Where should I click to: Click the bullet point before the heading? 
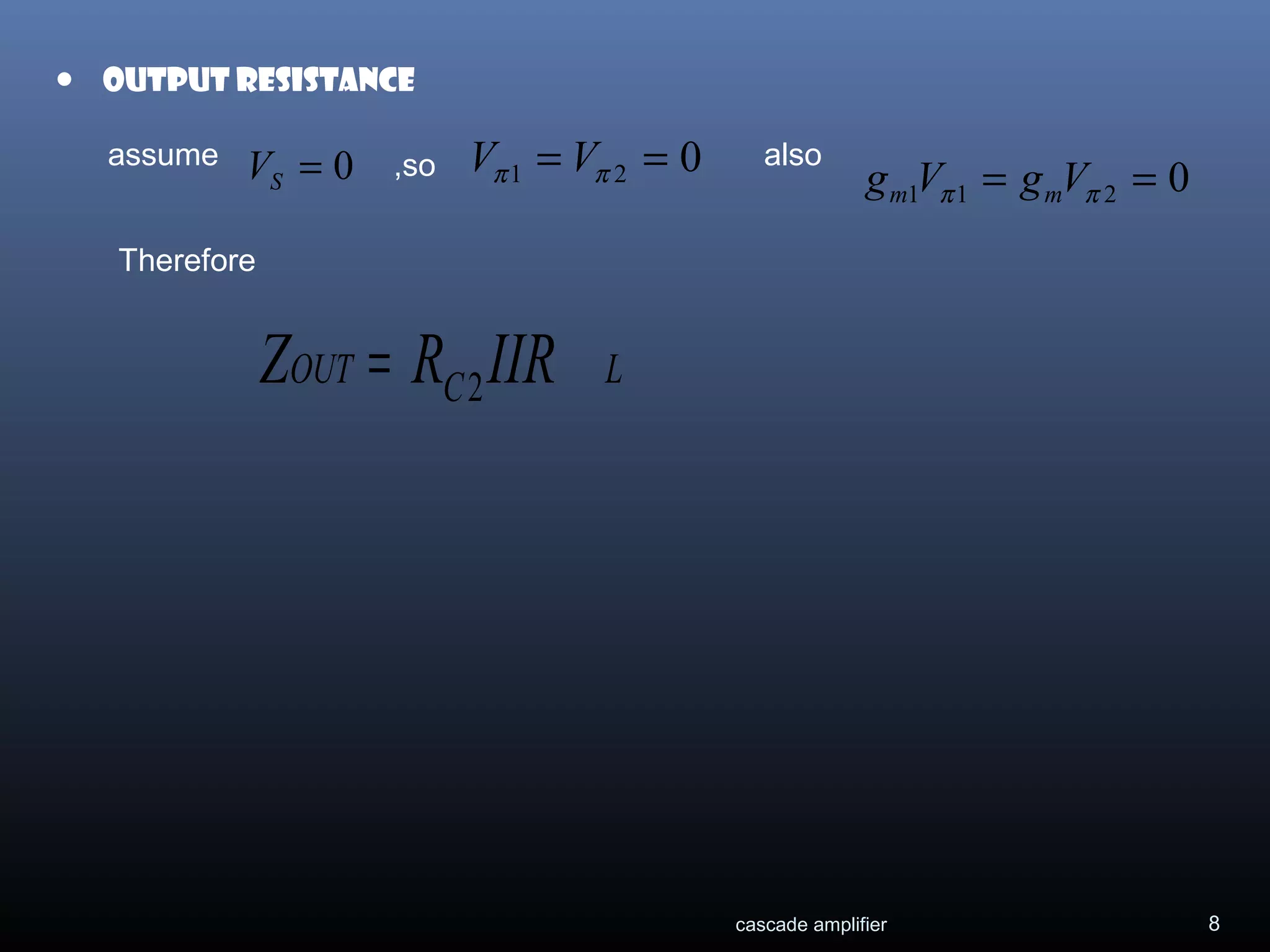coord(64,80)
